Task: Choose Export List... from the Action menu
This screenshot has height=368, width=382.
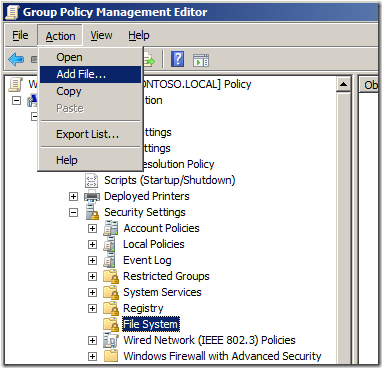Action: coord(90,134)
